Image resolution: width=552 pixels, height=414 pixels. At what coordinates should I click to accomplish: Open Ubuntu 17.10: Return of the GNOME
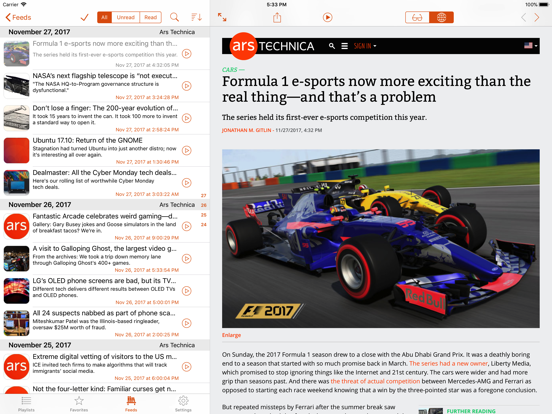pyautogui.click(x=105, y=150)
